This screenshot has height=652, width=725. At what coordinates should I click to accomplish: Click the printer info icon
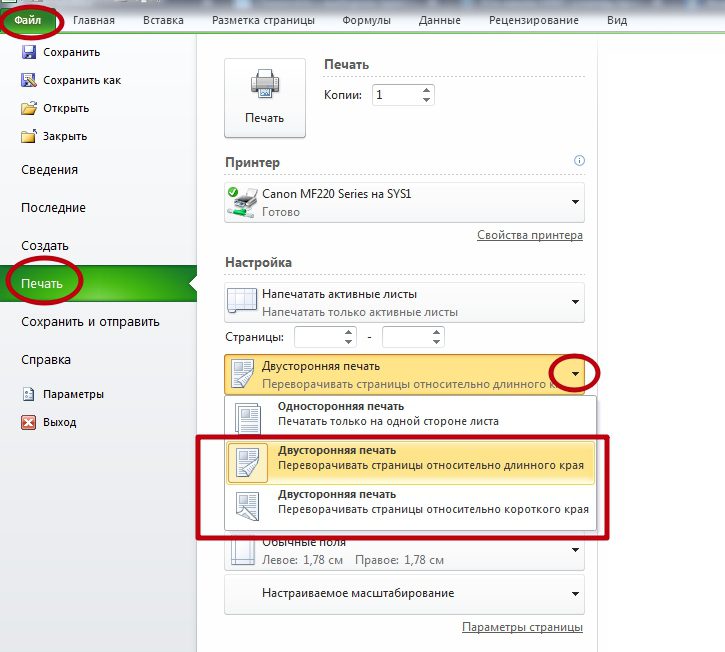point(579,160)
